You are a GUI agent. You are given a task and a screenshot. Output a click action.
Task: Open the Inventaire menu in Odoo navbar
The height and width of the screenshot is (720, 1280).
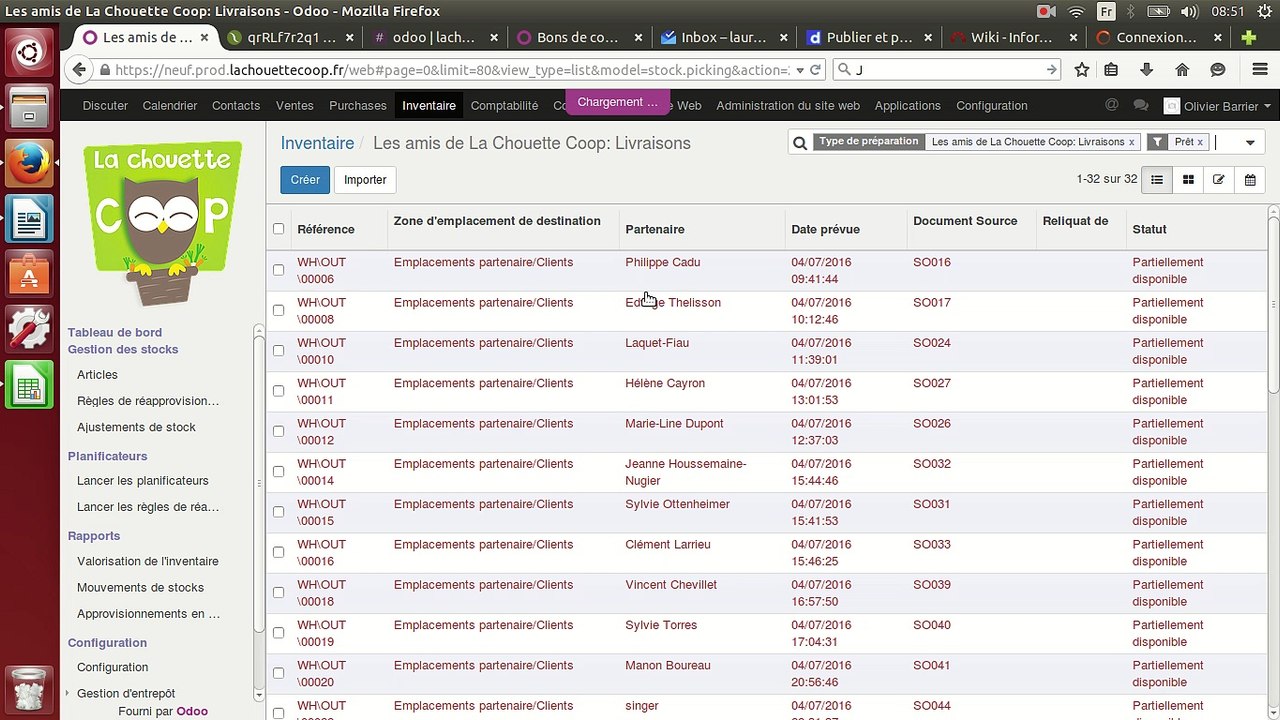pos(429,105)
